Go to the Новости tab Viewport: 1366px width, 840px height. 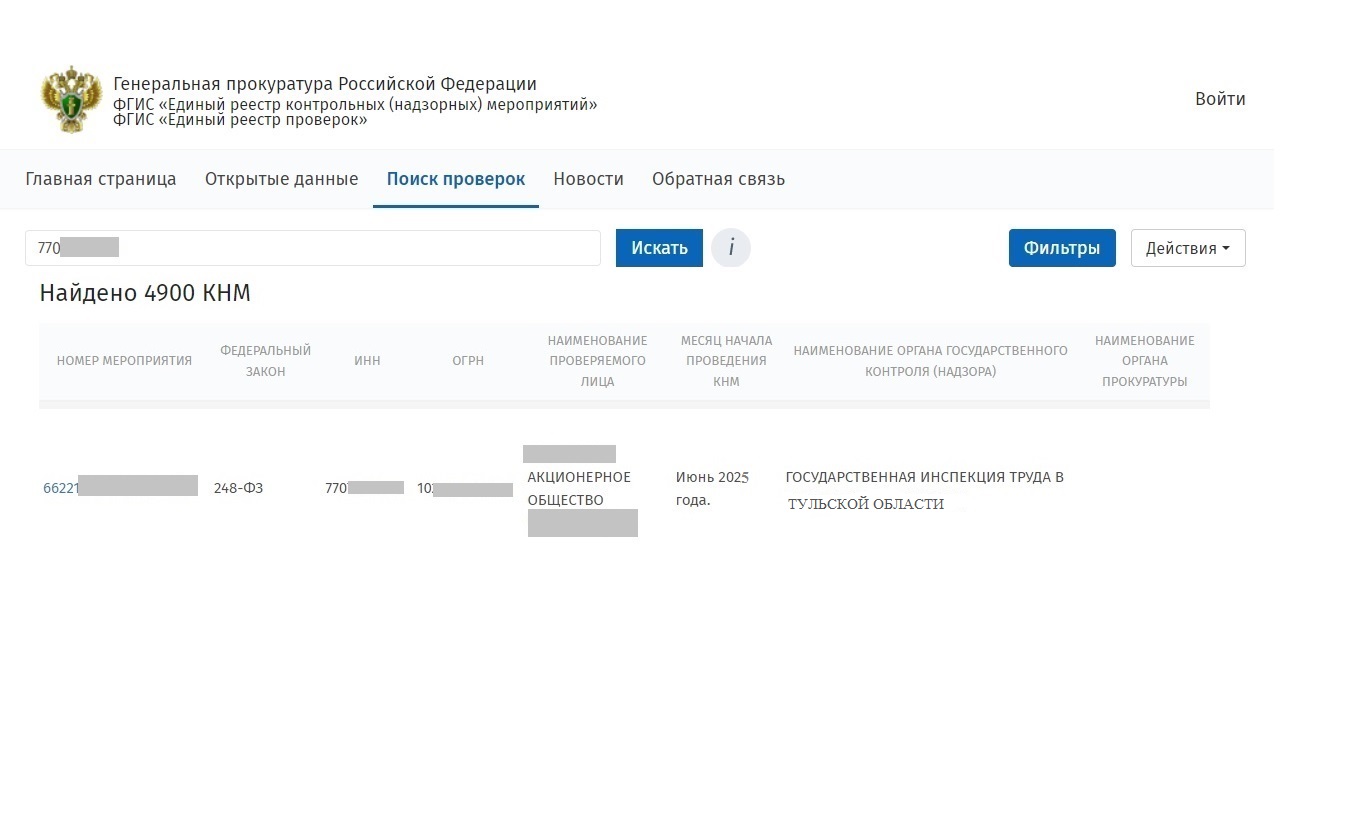point(588,179)
